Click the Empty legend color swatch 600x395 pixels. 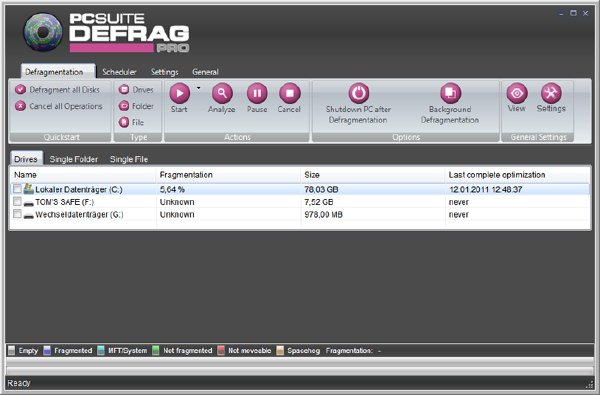click(x=11, y=351)
